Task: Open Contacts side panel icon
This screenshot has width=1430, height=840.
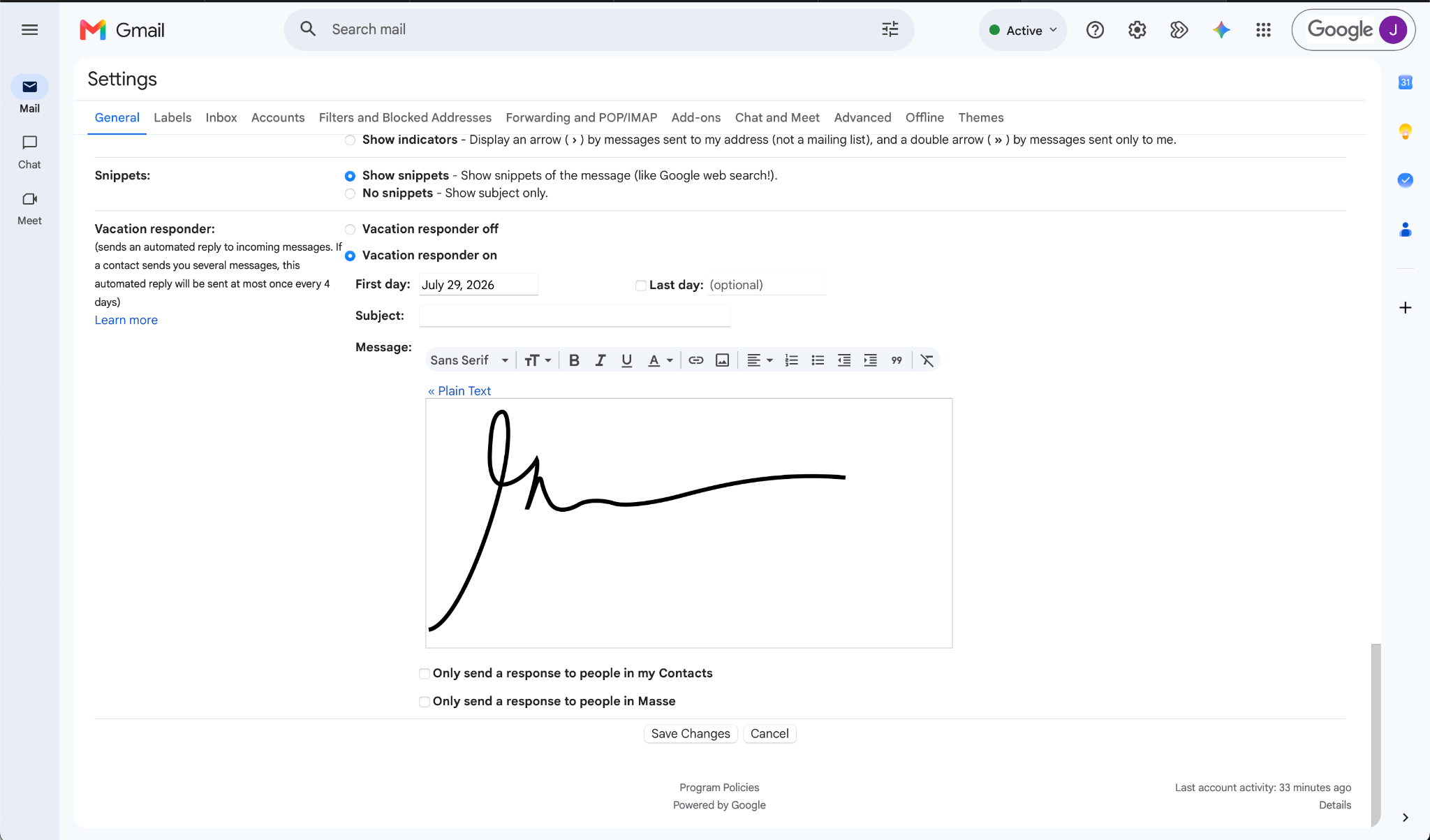Action: click(1406, 229)
